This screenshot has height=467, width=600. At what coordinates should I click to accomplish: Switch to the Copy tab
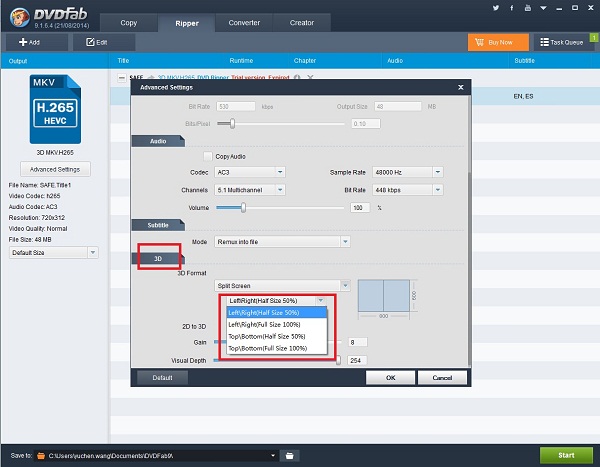[129, 23]
